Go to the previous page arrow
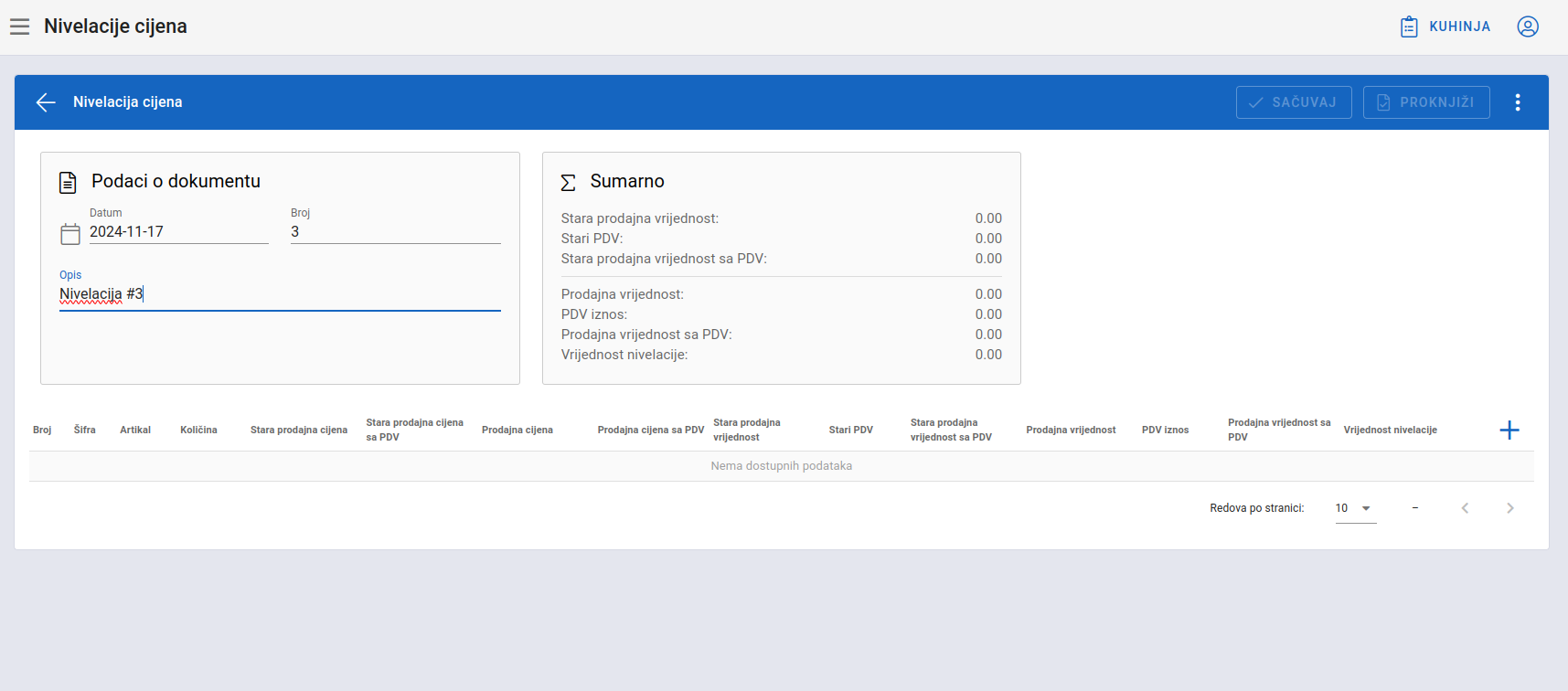The height and width of the screenshot is (691, 1568). click(1465, 508)
